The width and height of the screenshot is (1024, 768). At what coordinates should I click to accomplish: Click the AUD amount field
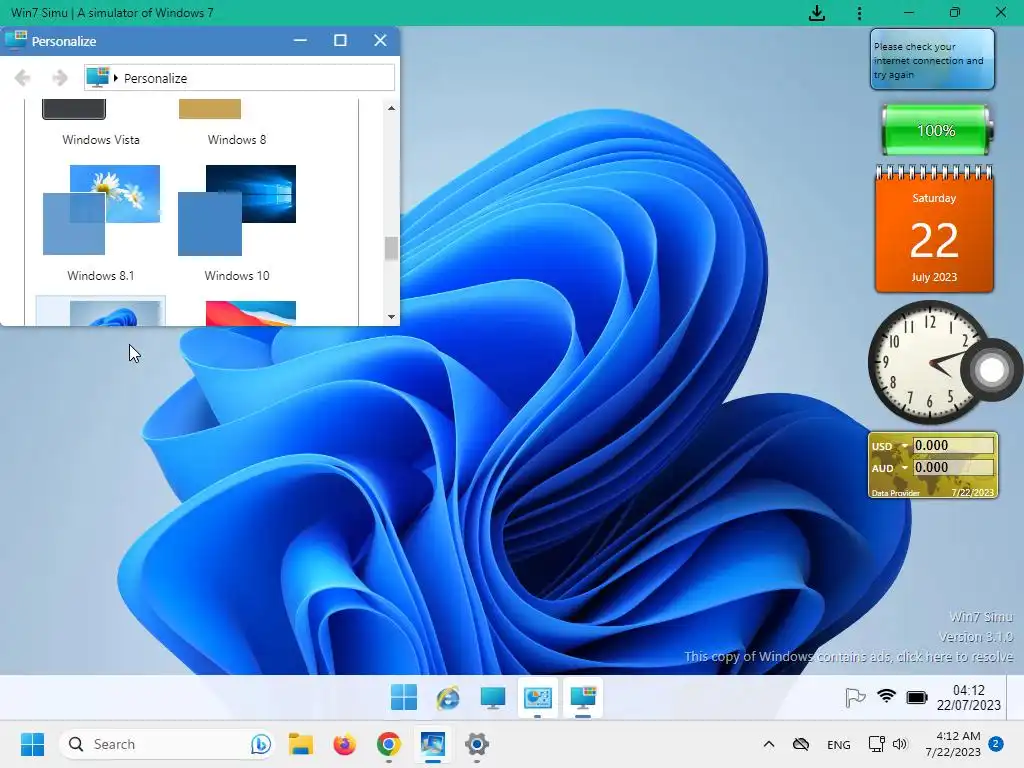coord(953,467)
